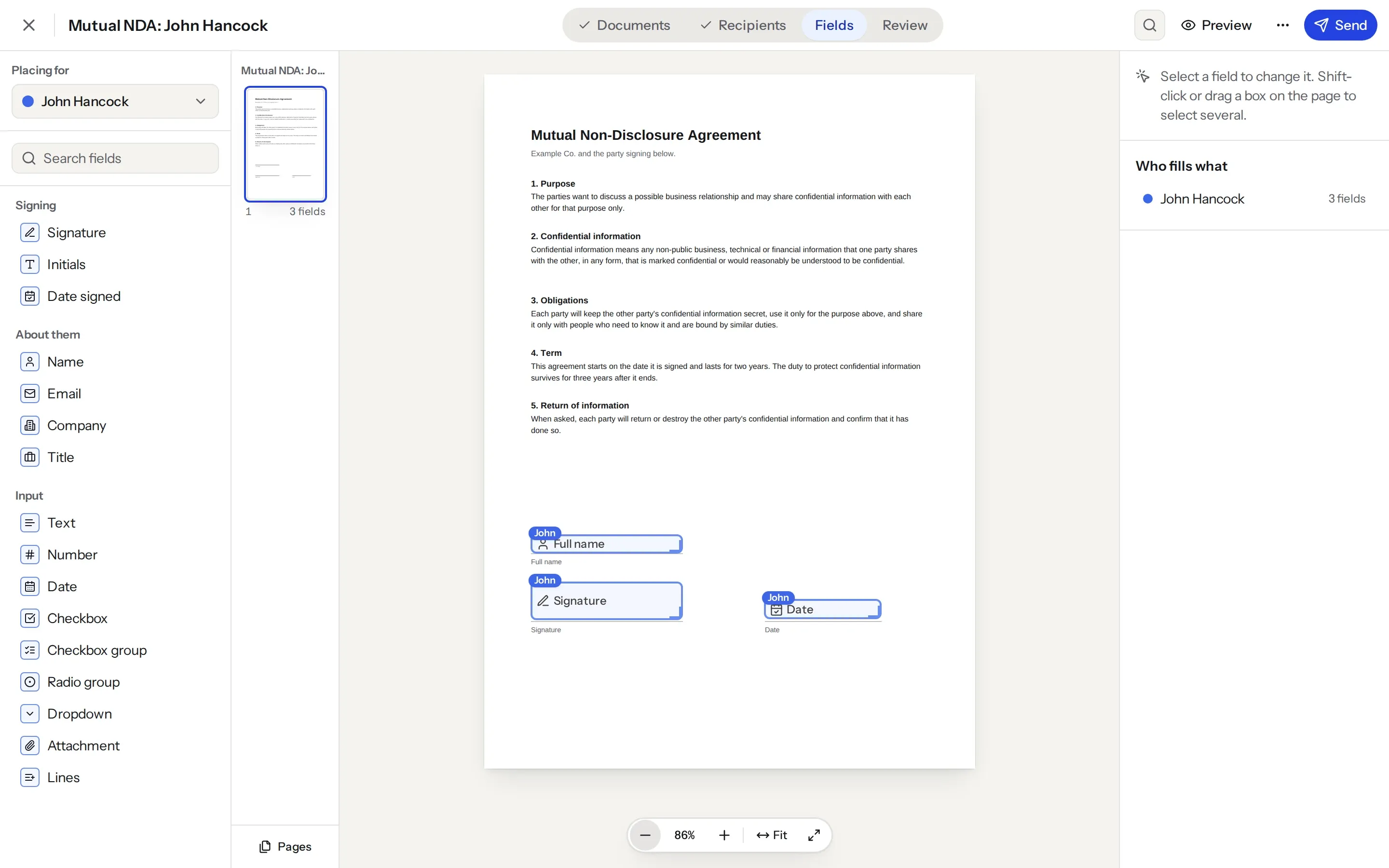
Task: Select the Radio group field icon
Action: (30, 682)
